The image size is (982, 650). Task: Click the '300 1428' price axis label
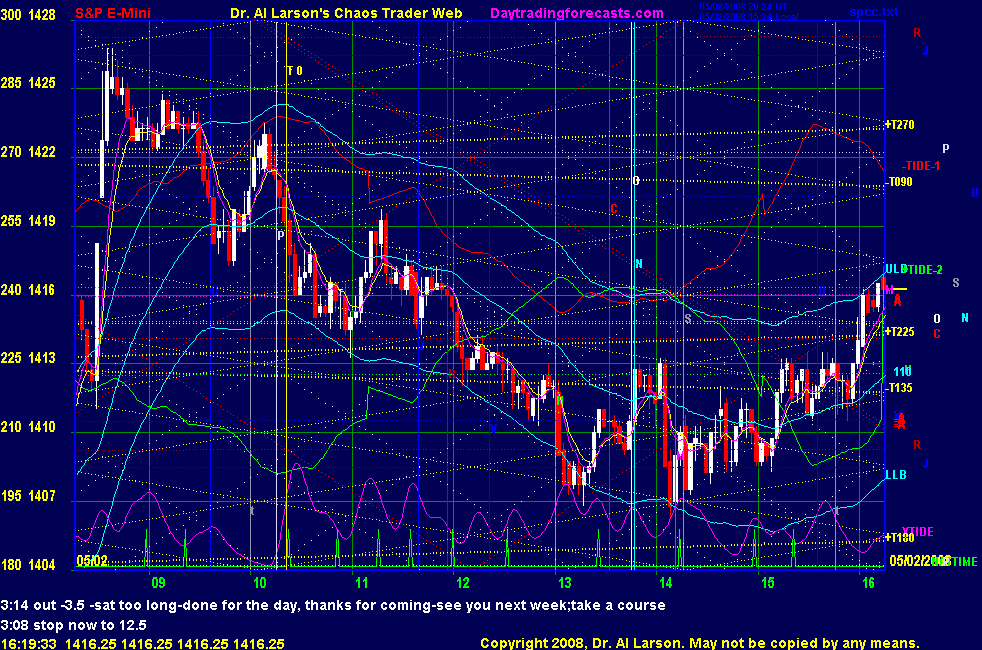tap(28, 14)
